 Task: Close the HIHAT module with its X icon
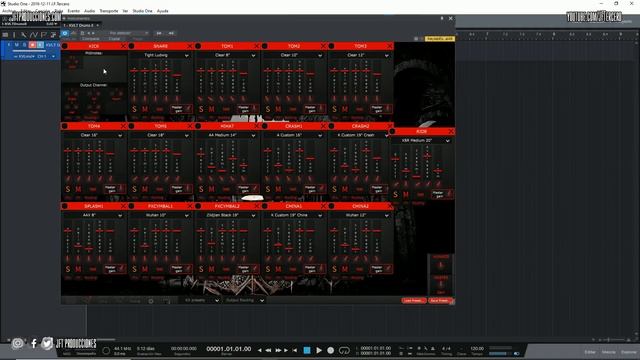[x=257, y=126]
